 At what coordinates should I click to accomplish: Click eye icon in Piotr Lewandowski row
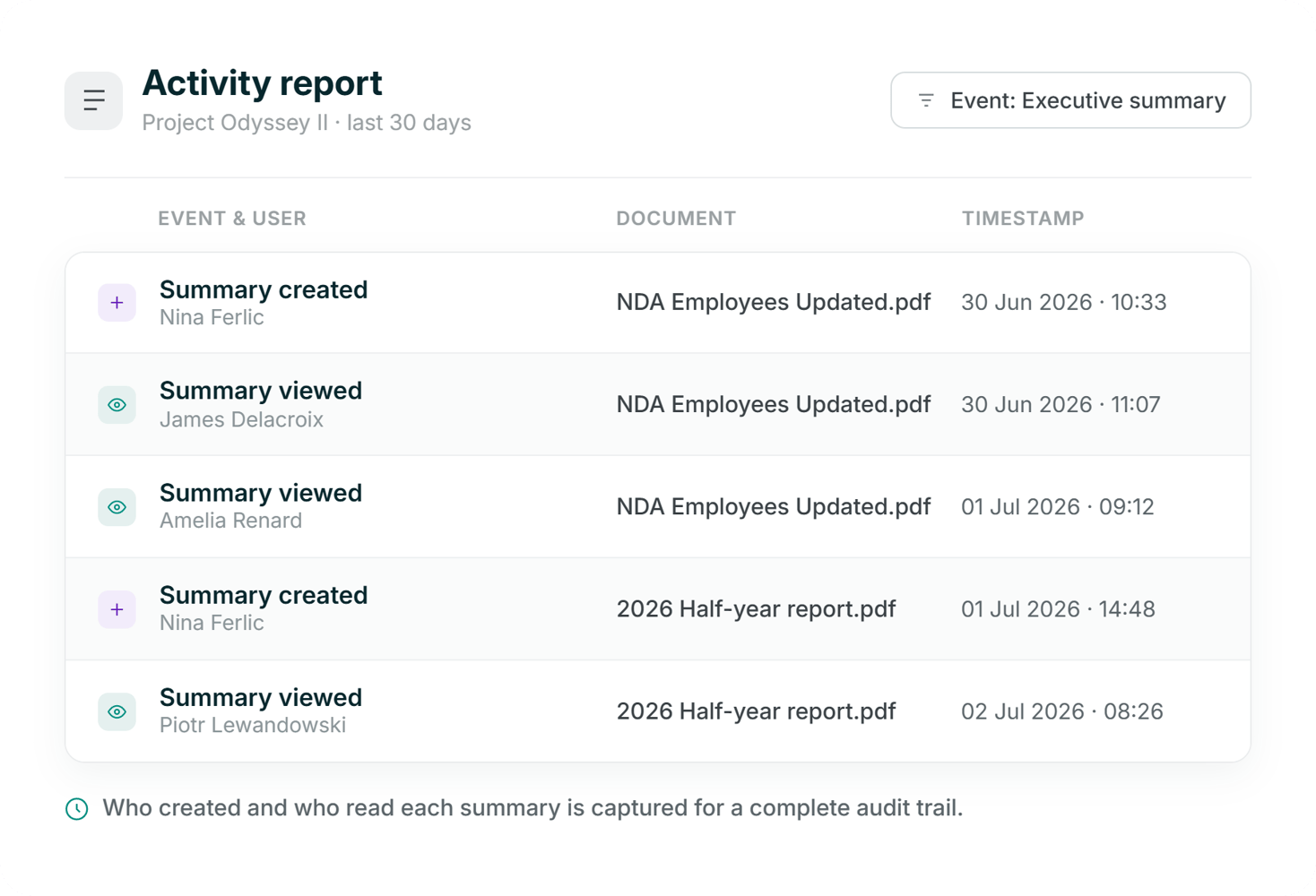[117, 711]
